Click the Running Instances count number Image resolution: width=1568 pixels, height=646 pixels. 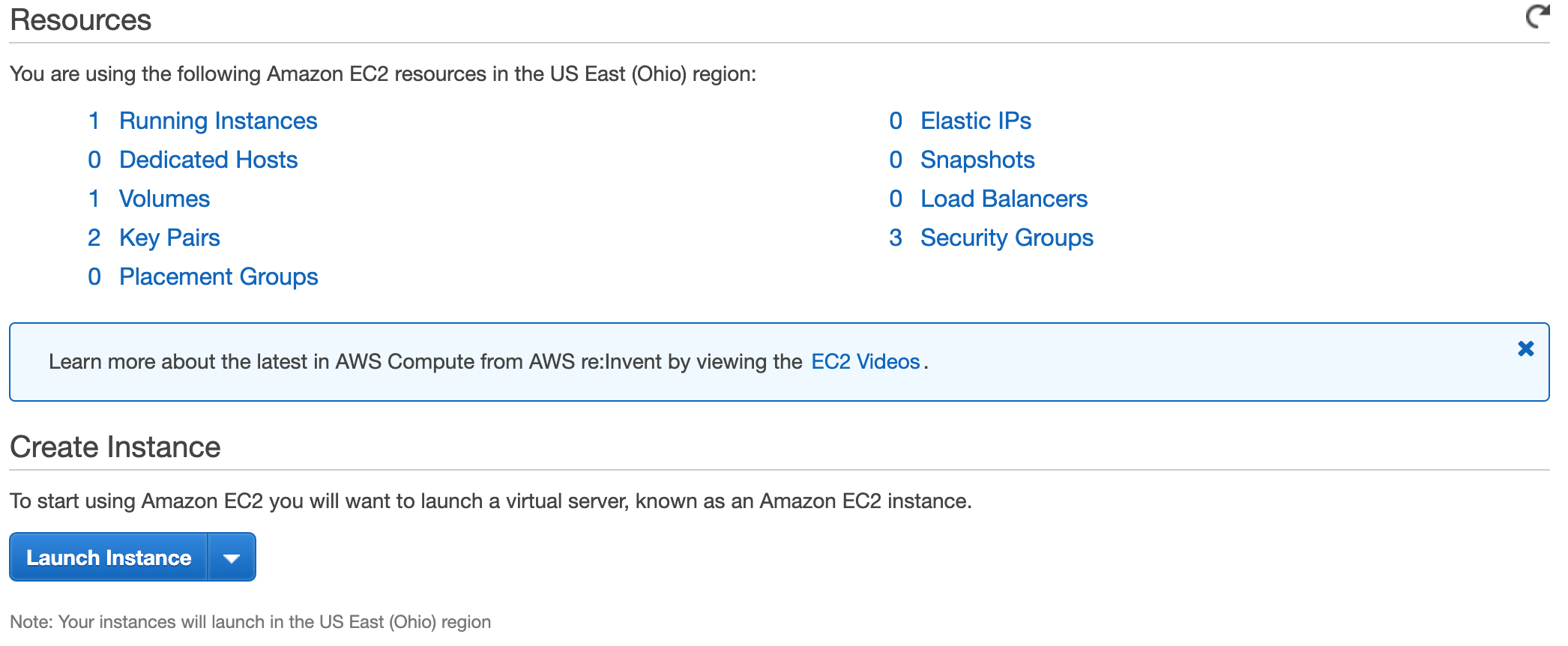point(94,121)
